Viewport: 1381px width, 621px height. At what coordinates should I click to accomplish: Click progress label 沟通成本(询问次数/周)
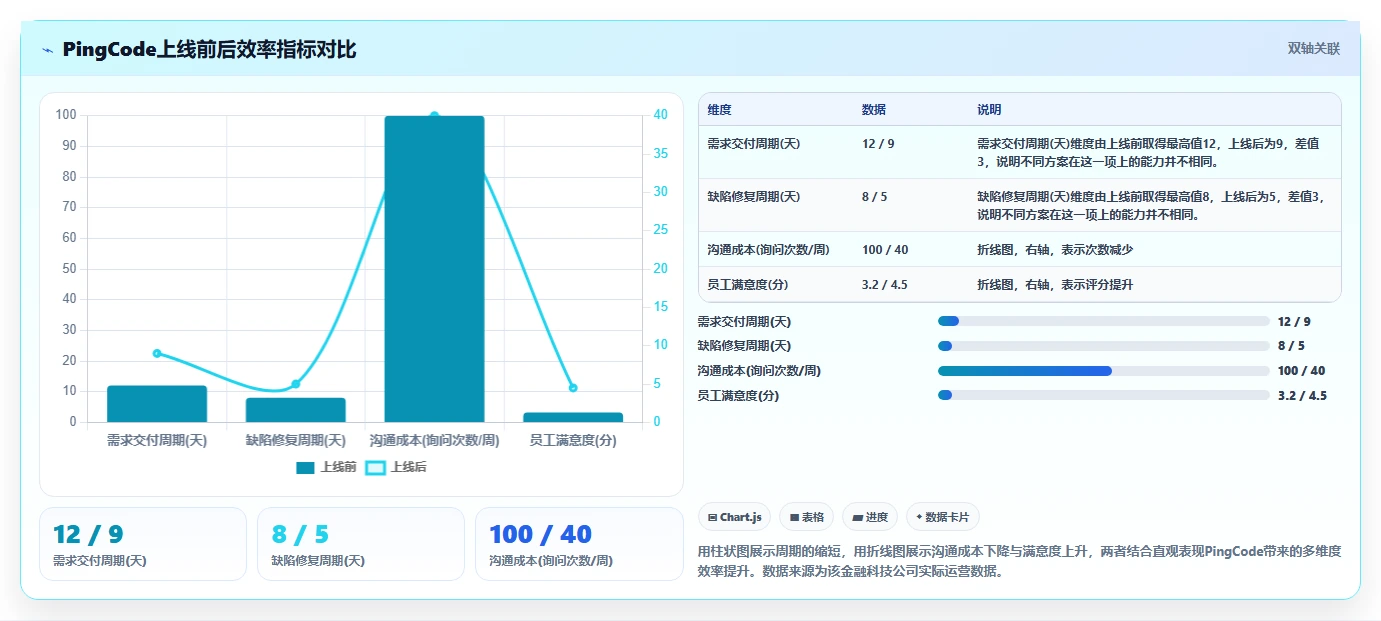point(759,371)
